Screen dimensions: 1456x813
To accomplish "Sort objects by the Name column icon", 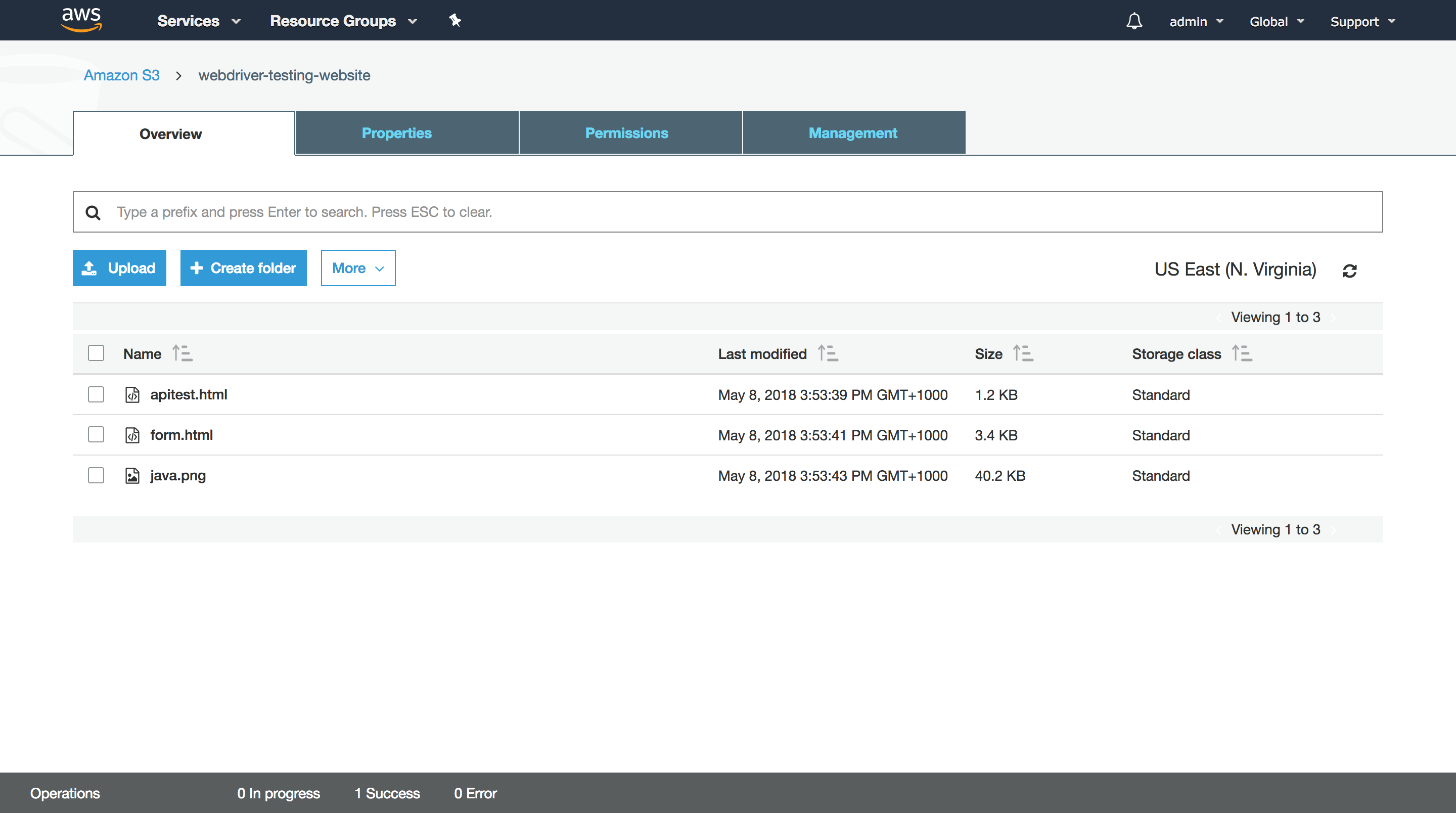I will coord(182,353).
